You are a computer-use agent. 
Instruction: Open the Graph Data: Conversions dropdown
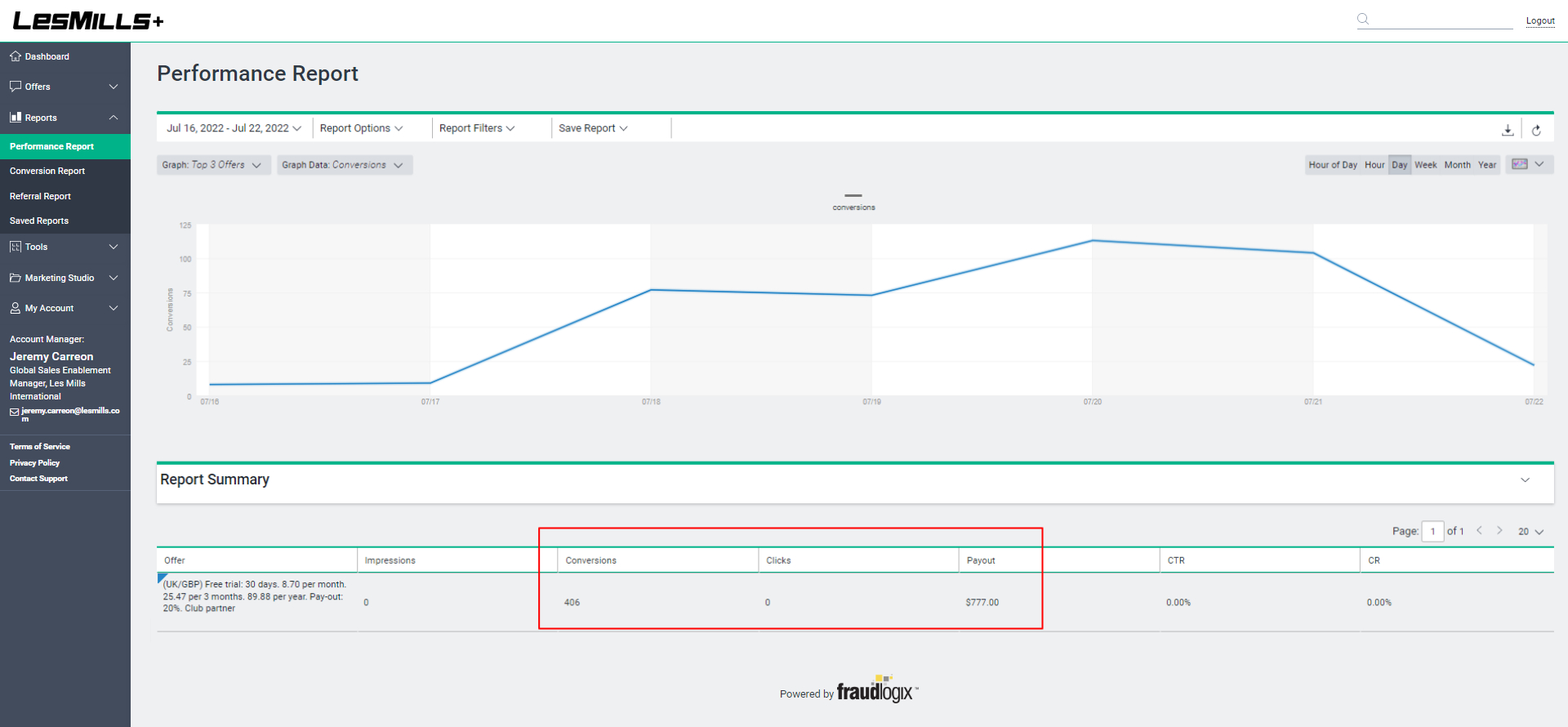click(x=344, y=165)
